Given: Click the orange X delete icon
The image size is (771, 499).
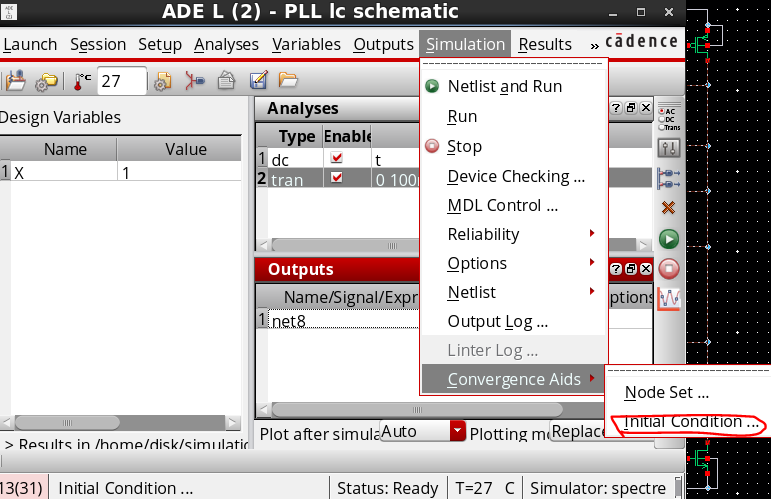Looking at the screenshot, I should tap(668, 208).
